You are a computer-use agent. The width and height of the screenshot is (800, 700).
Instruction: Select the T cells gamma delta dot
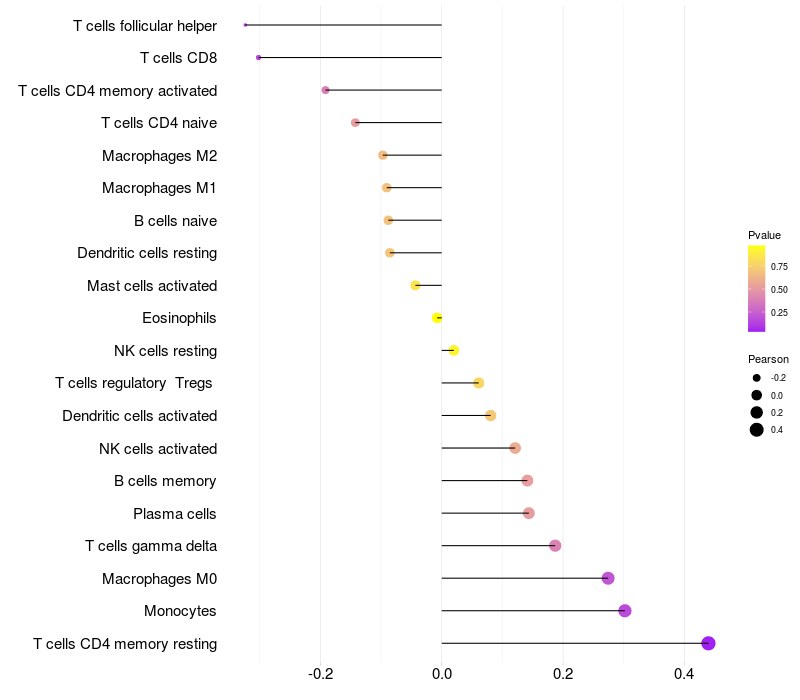555,546
